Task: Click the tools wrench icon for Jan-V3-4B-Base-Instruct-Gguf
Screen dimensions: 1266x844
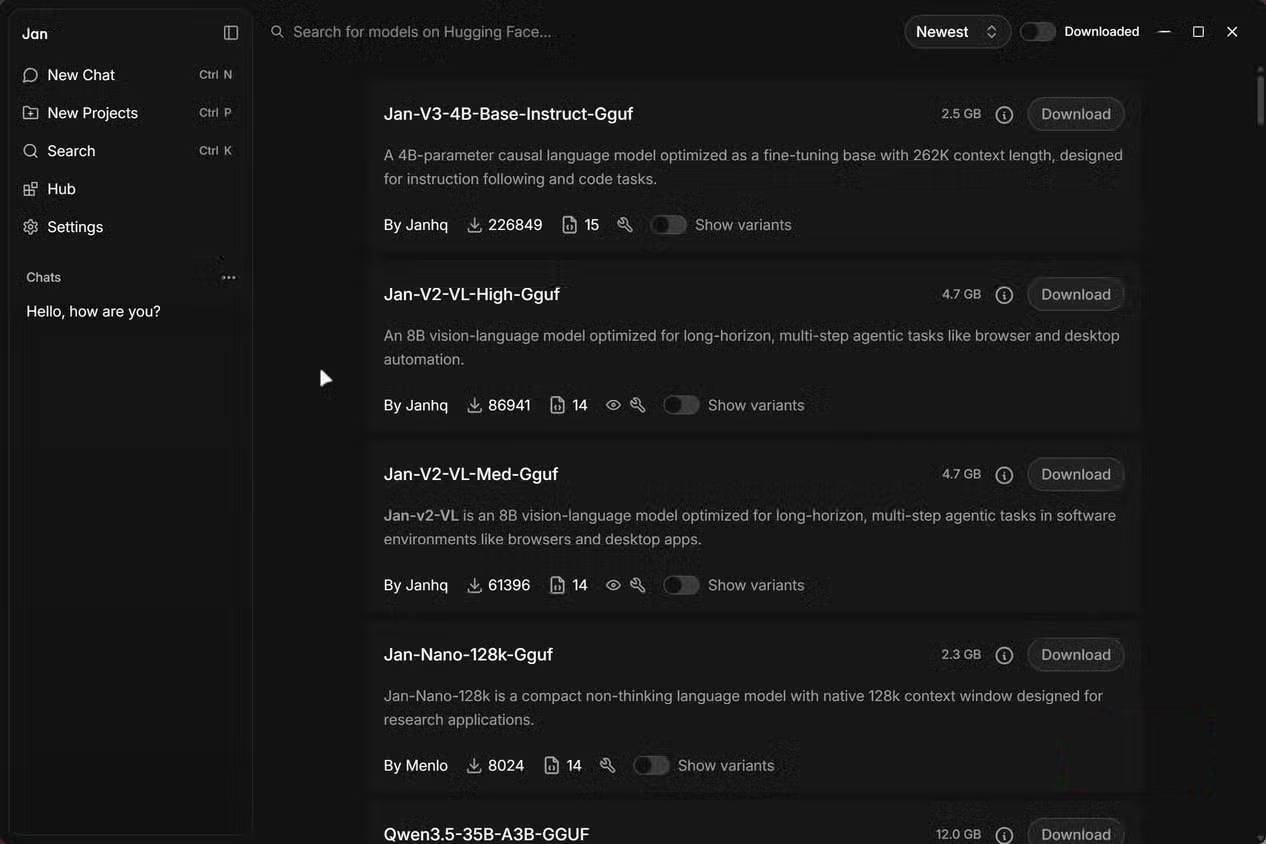Action: pyautogui.click(x=625, y=225)
